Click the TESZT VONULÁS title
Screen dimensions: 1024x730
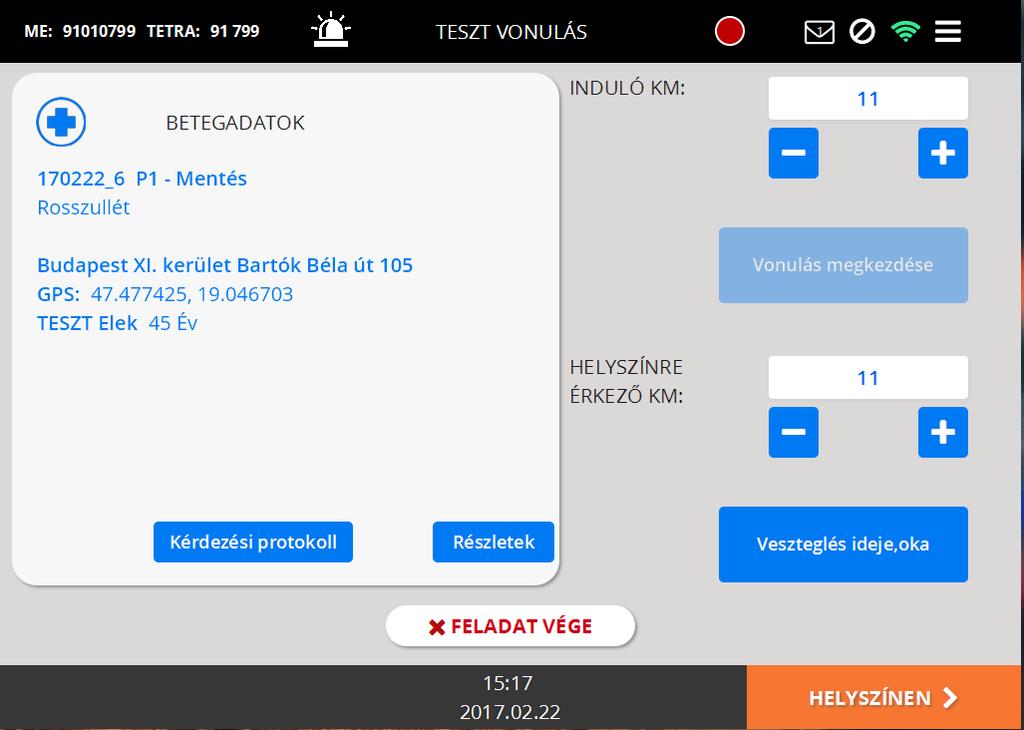tap(511, 32)
